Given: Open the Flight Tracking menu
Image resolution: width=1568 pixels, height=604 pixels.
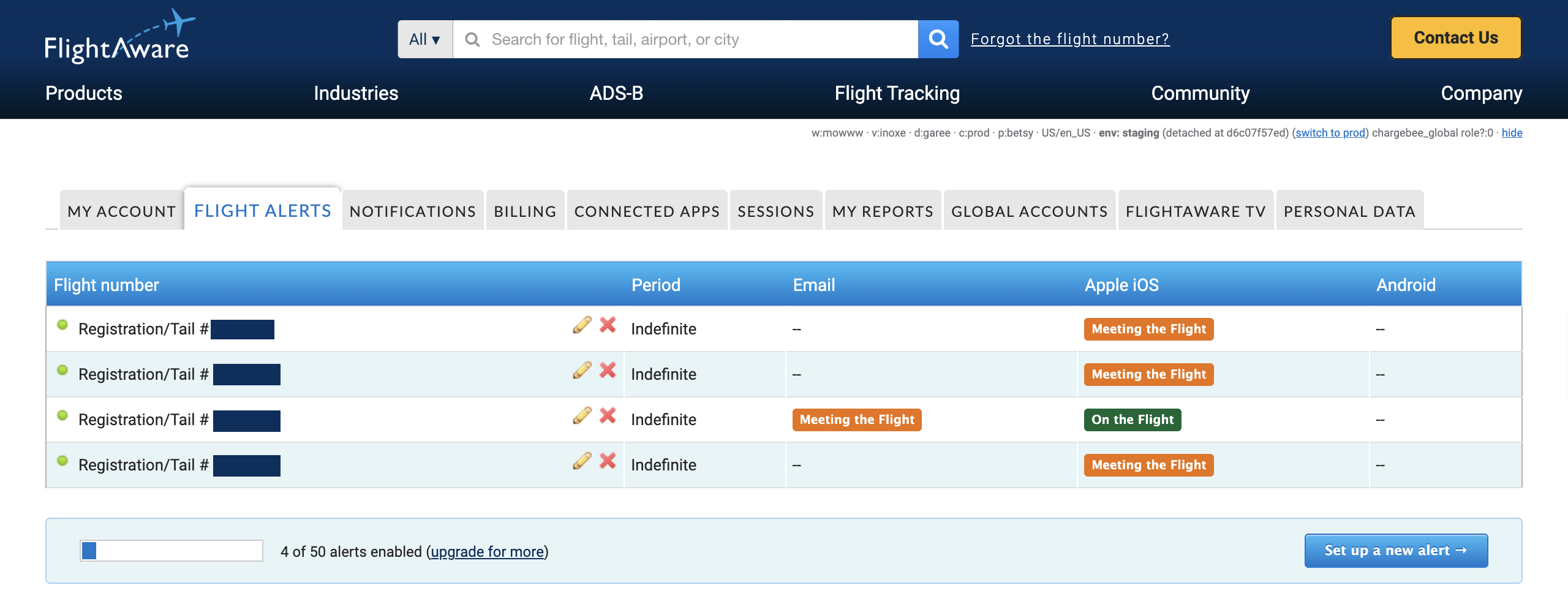Looking at the screenshot, I should [x=897, y=93].
